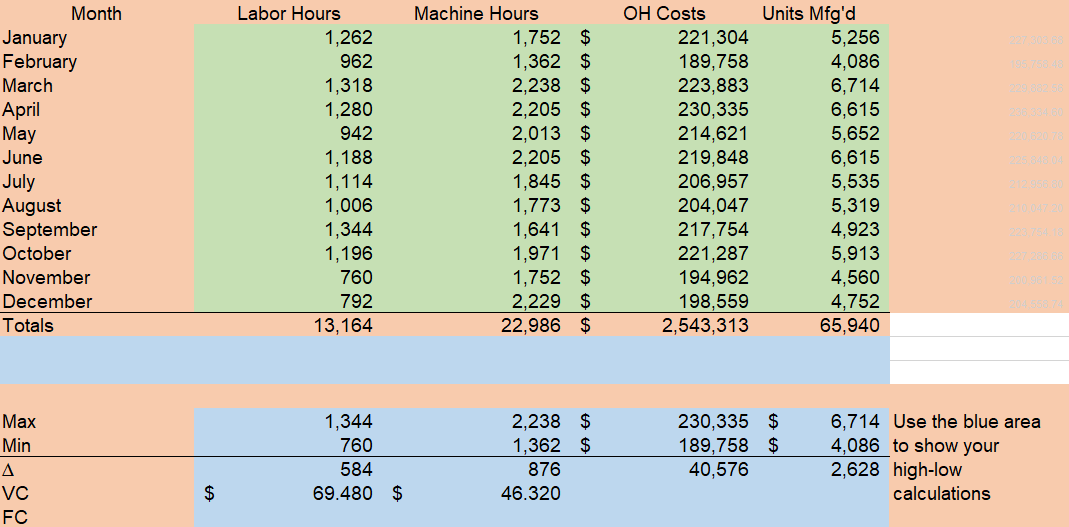
Task: Select labor hours delta value 584
Action: coord(356,470)
